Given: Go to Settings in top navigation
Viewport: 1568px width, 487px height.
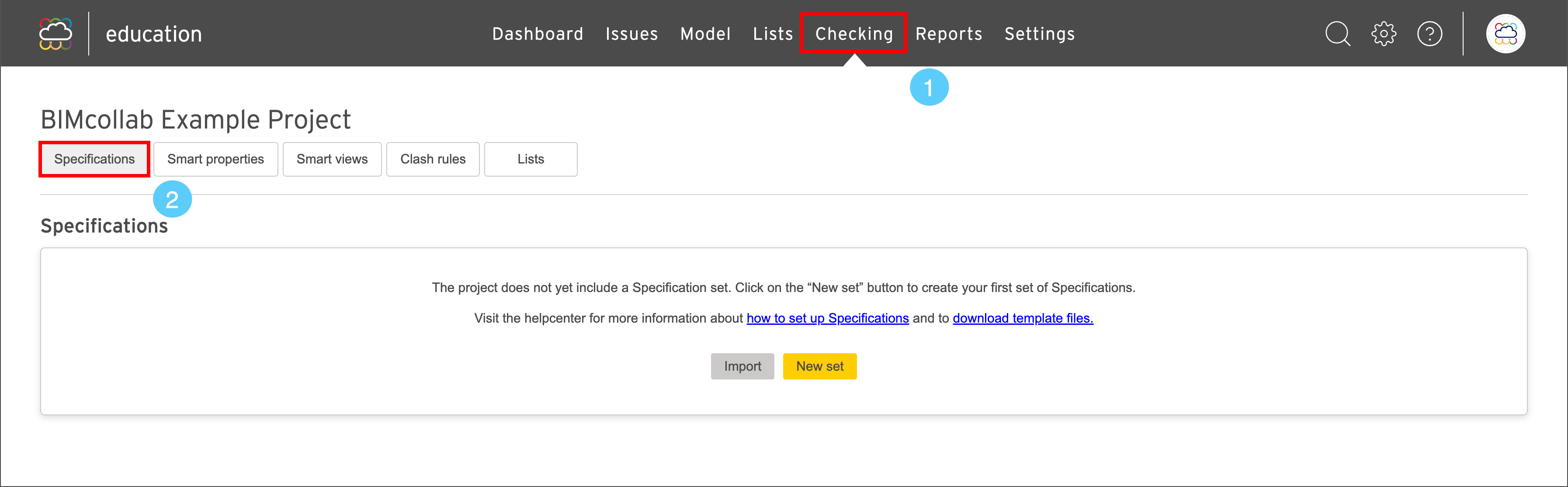Looking at the screenshot, I should click(1039, 34).
